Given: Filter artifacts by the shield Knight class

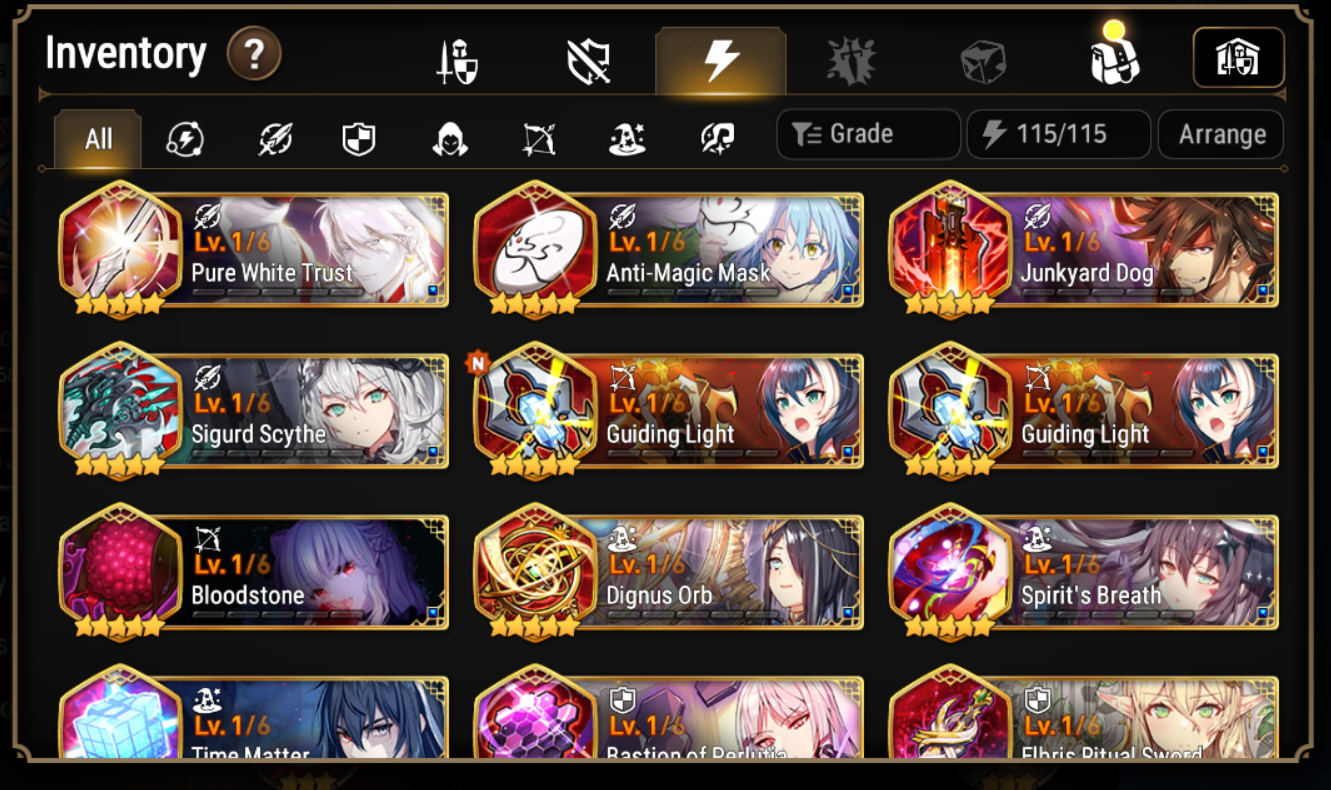Looking at the screenshot, I should [x=359, y=139].
